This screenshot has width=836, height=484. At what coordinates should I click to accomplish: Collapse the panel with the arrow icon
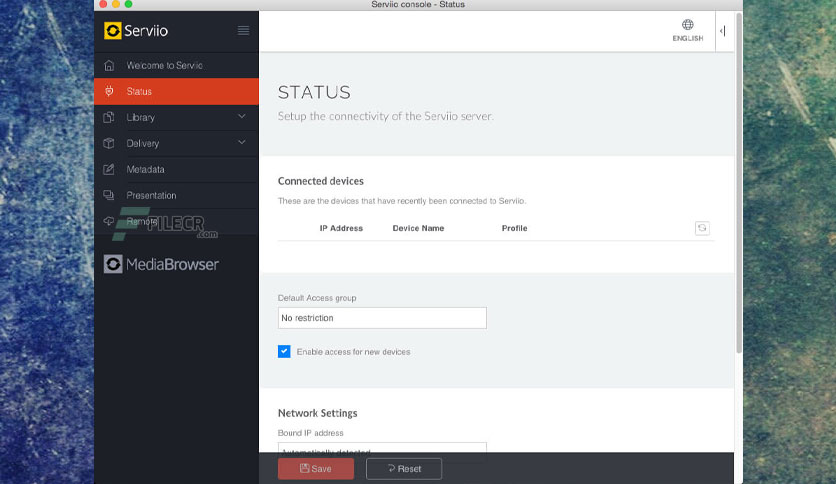tap(723, 31)
